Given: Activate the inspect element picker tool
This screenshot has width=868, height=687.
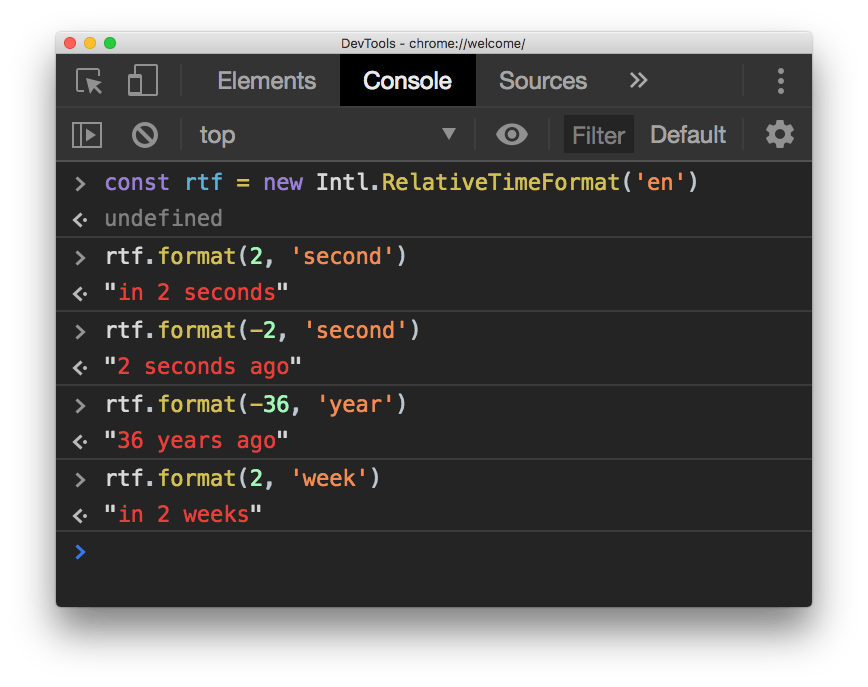Looking at the screenshot, I should [x=90, y=81].
